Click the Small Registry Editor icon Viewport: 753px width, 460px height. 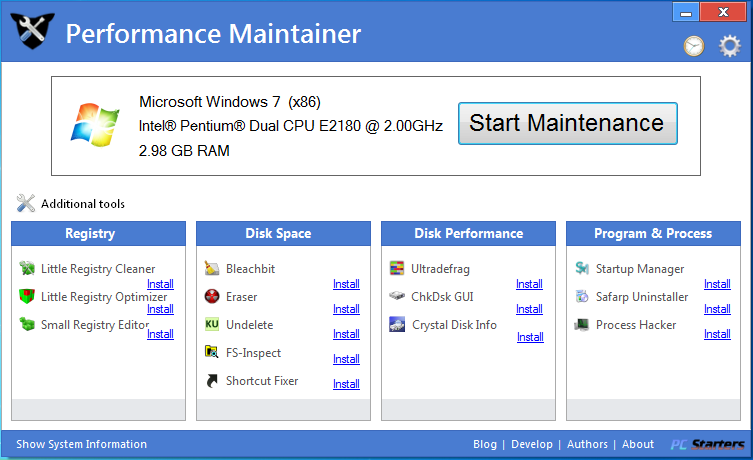click(27, 324)
